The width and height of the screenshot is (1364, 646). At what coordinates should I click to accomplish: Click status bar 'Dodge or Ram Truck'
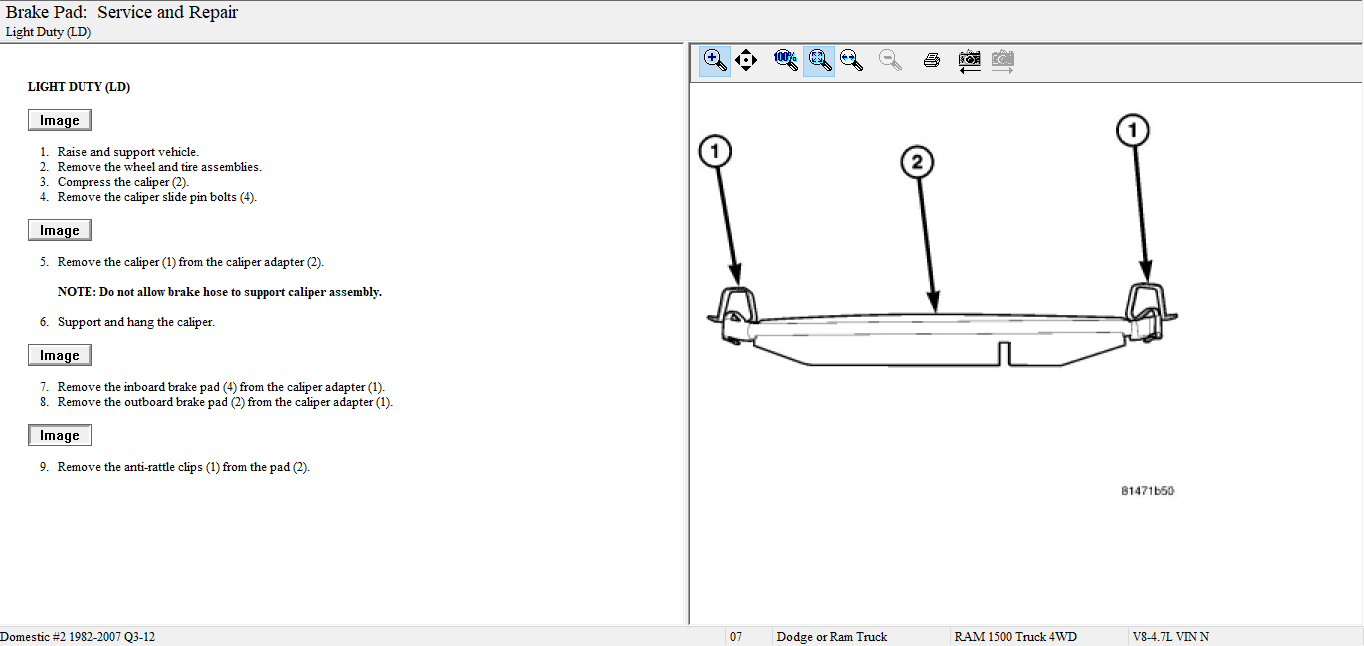tap(832, 637)
